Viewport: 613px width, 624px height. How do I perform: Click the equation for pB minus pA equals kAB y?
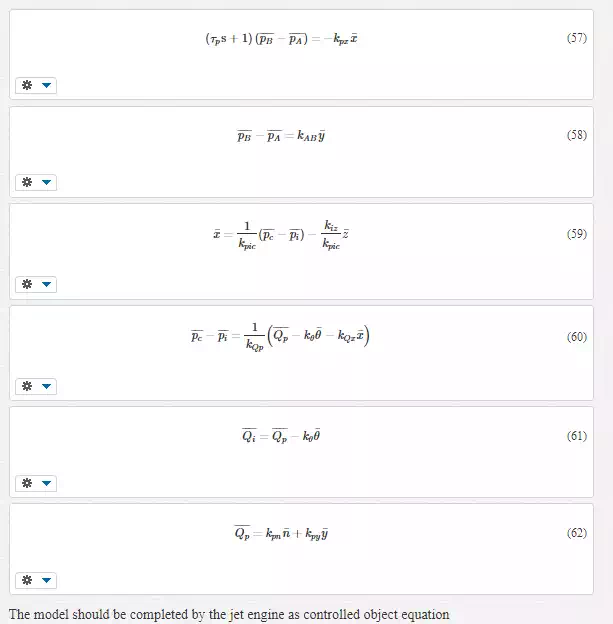[x=281, y=136]
